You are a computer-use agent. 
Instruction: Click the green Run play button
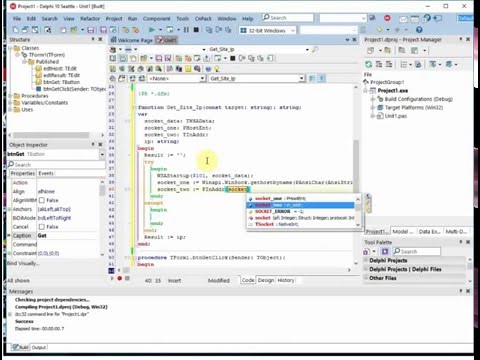[x=152, y=30]
